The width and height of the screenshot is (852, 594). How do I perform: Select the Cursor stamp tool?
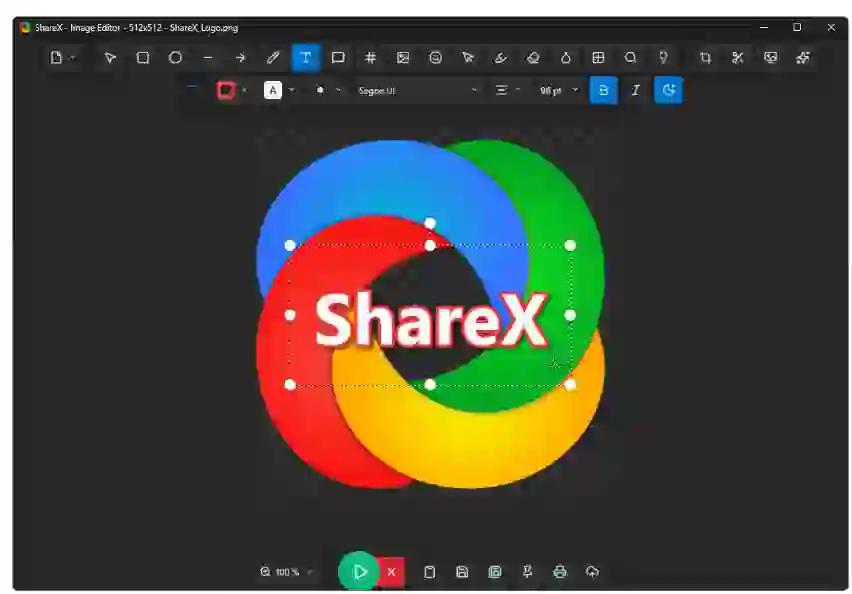pos(468,58)
